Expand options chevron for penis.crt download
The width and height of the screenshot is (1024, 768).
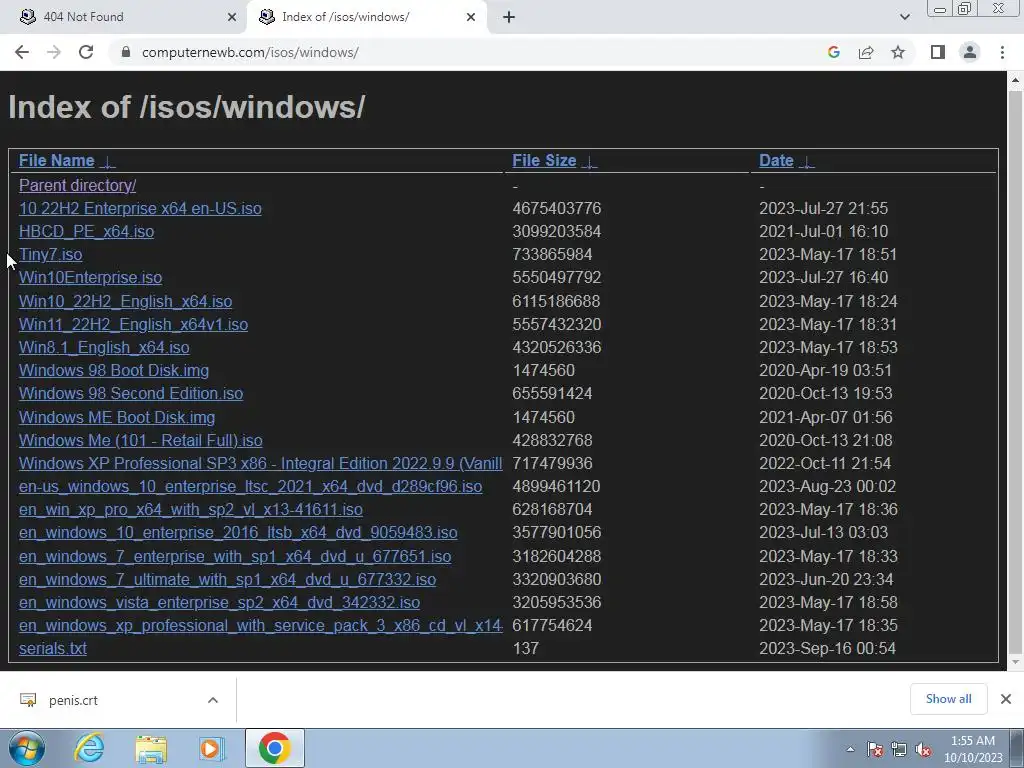[x=212, y=700]
